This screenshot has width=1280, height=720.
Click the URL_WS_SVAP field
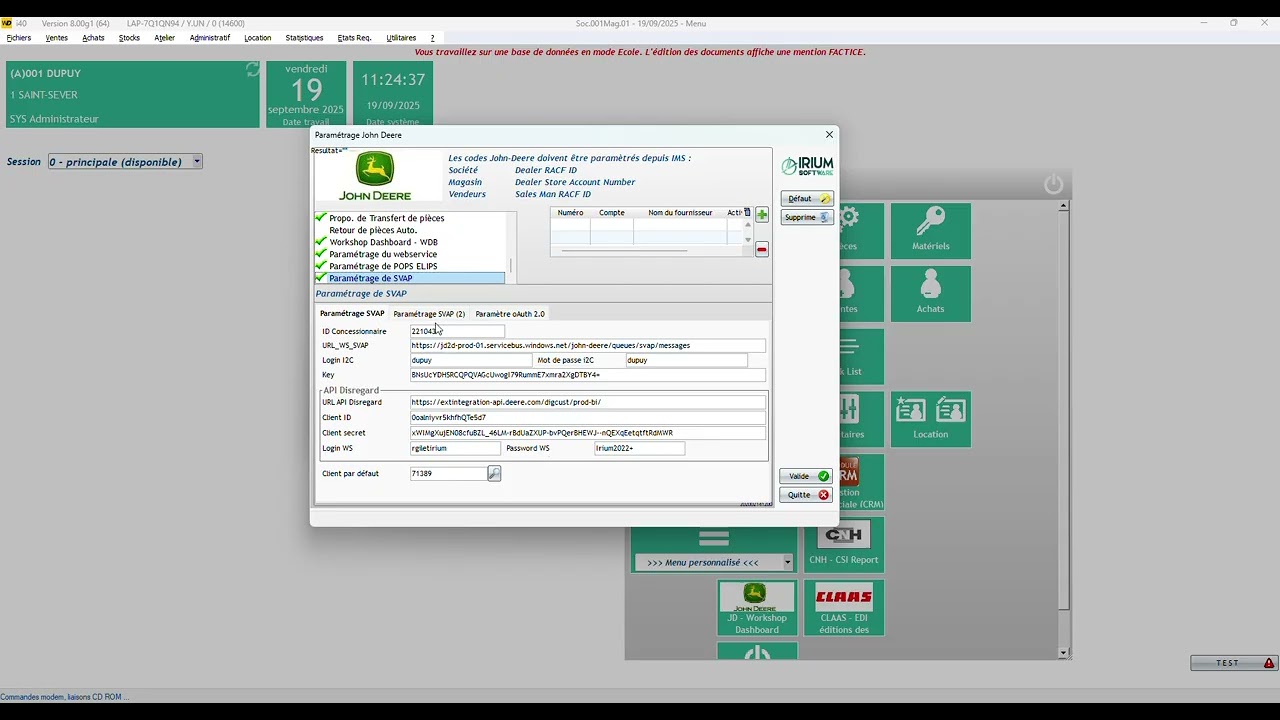click(588, 345)
